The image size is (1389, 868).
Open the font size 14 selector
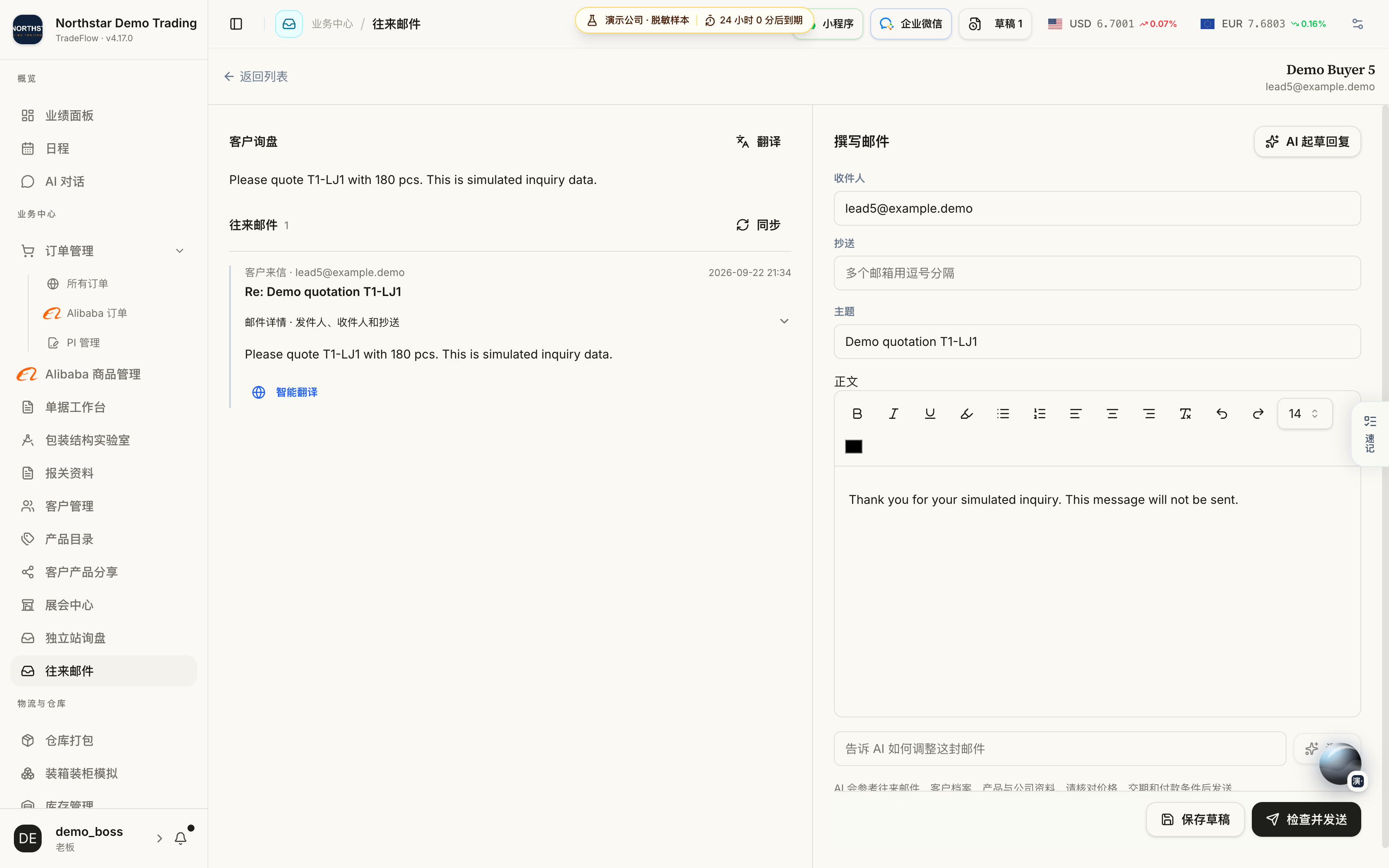[1304, 413]
